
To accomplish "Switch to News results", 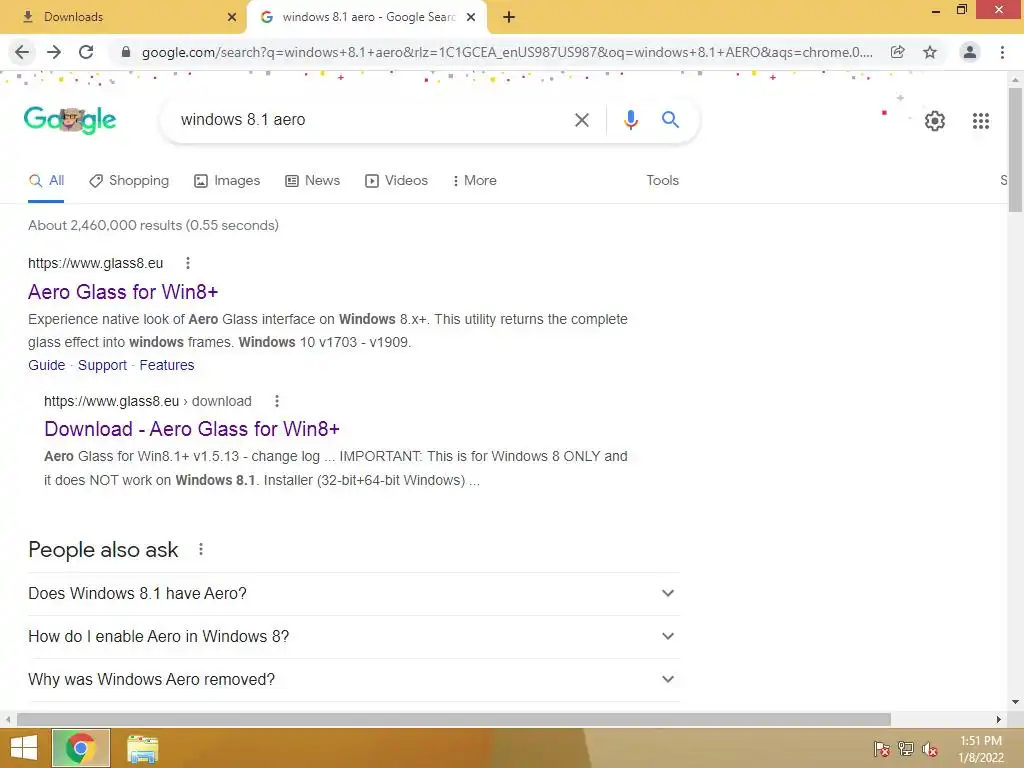I will click(313, 181).
